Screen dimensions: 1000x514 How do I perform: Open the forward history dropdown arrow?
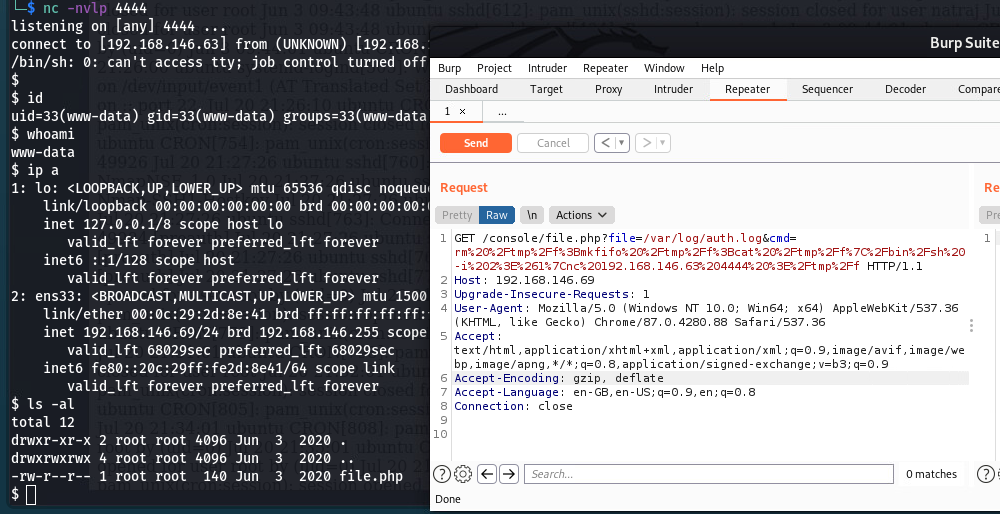(x=663, y=143)
